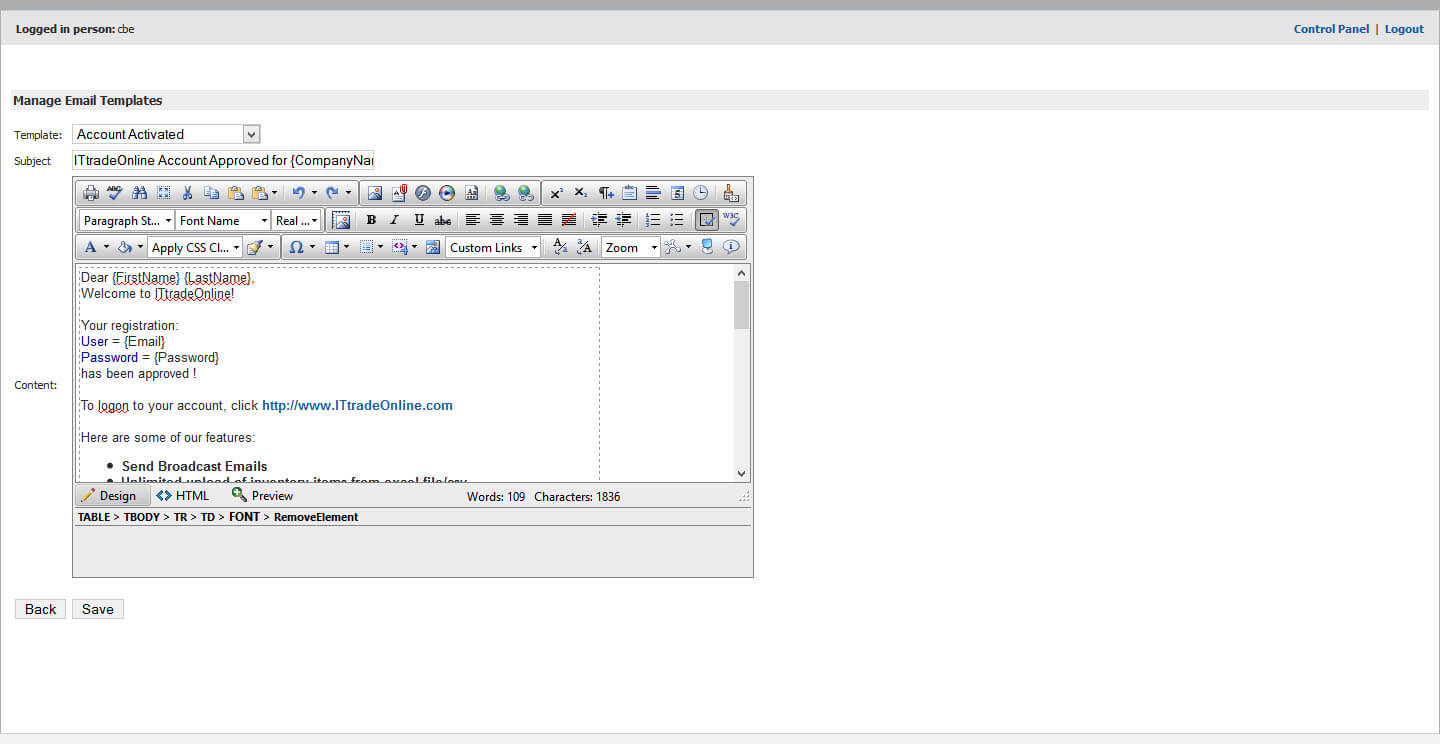
Task: Align text right
Action: tap(521, 220)
